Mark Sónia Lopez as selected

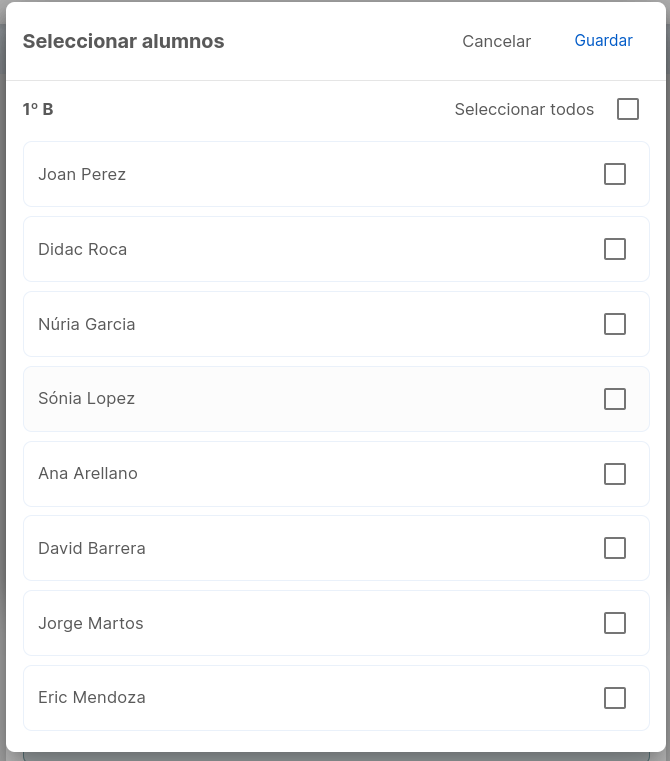[615, 399]
